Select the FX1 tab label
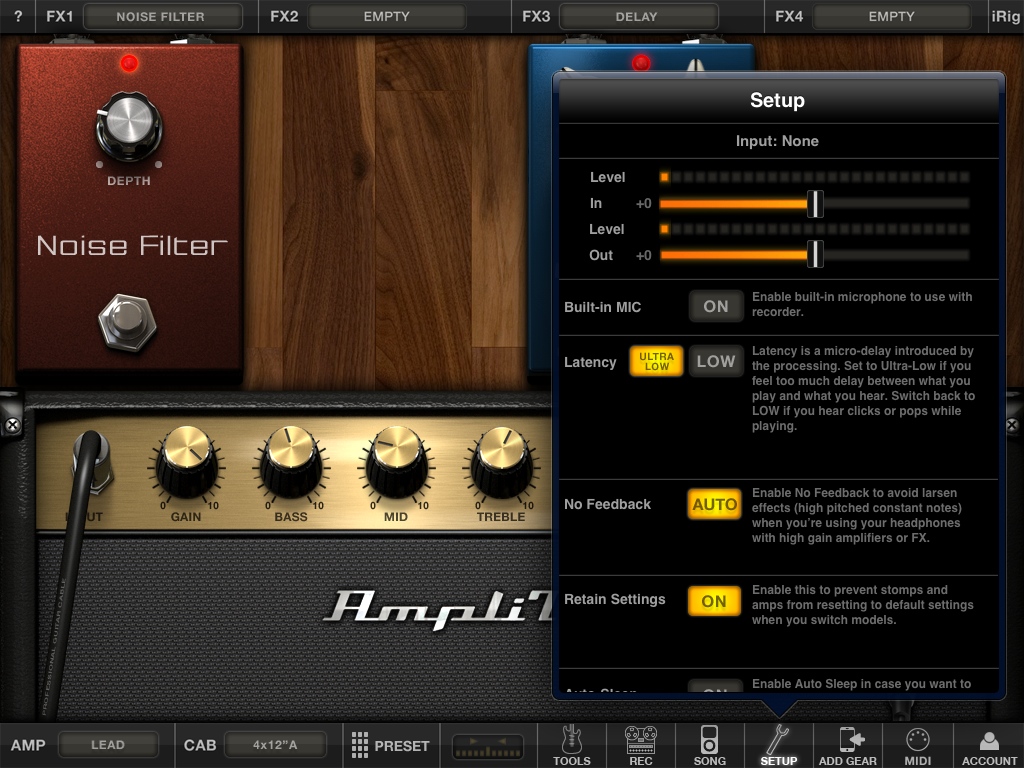1024x768 pixels. pos(59,16)
